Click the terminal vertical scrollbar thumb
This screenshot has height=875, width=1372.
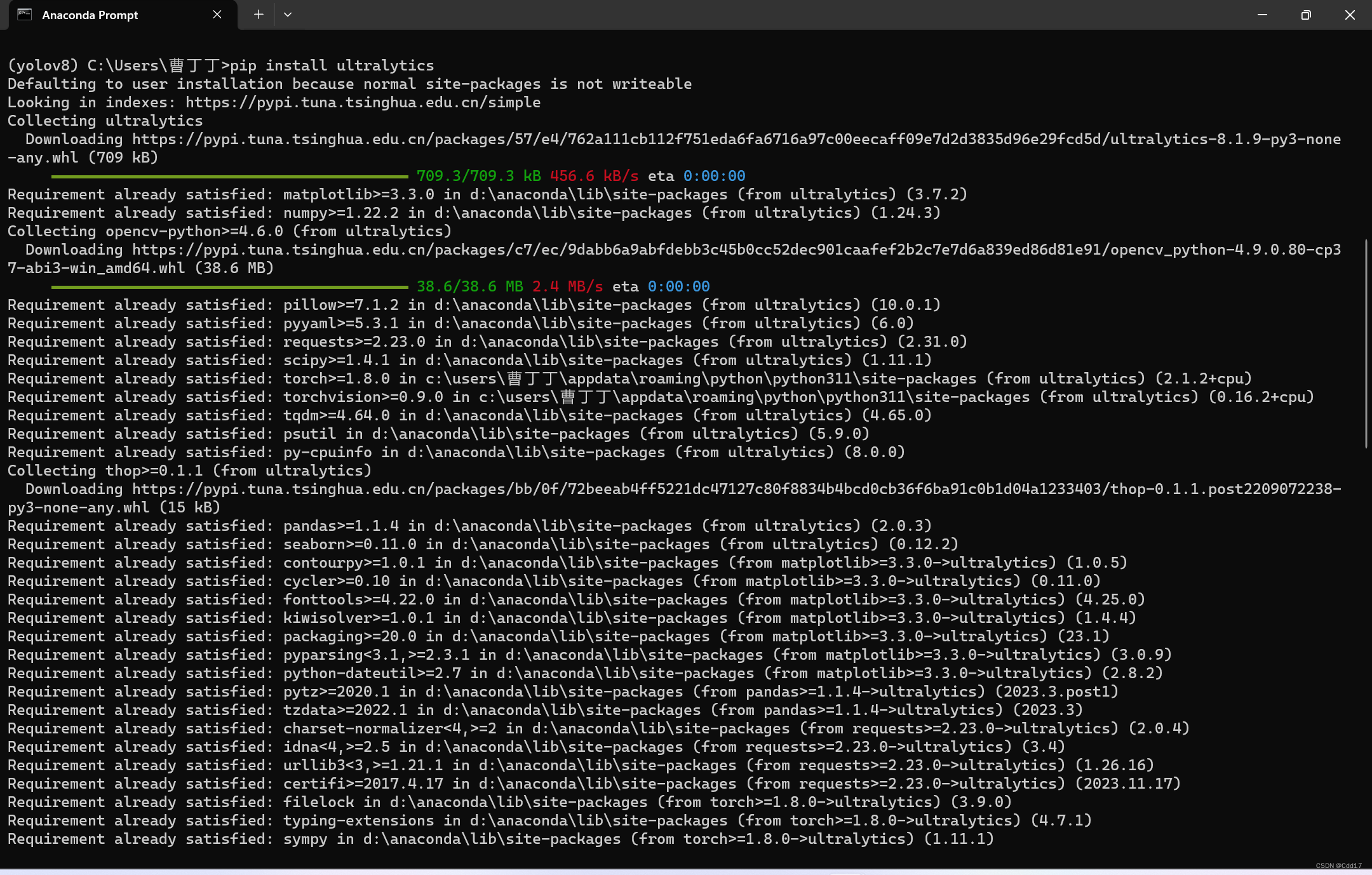(x=1366, y=343)
